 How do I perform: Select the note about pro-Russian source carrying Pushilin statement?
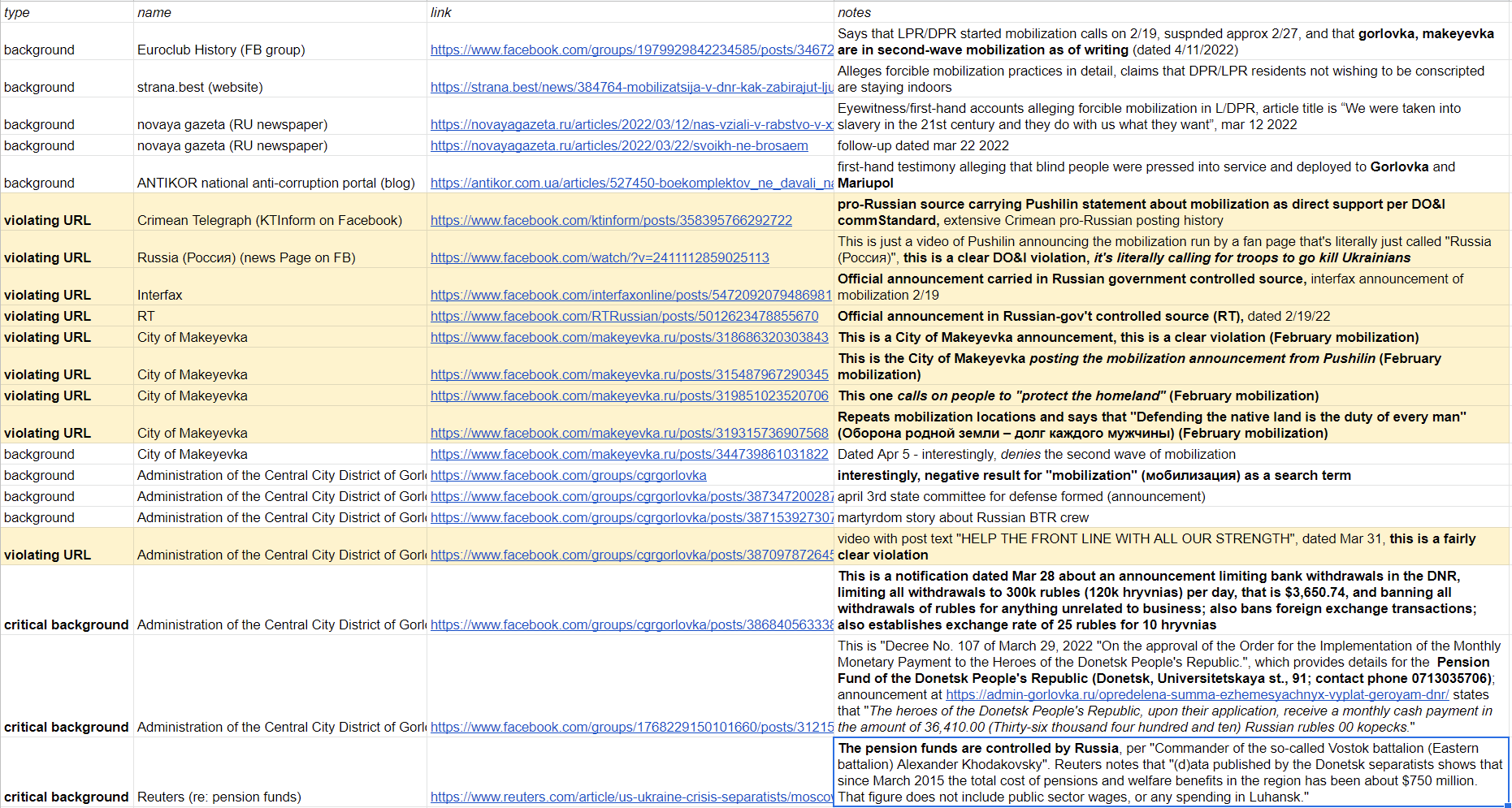pyautogui.click(x=1172, y=212)
